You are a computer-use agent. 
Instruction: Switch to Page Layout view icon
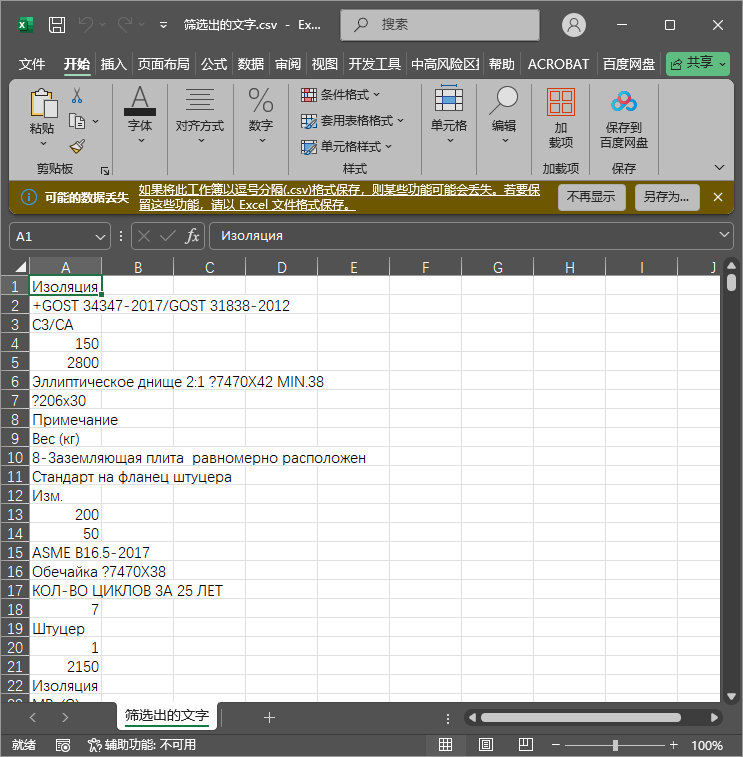click(486, 744)
